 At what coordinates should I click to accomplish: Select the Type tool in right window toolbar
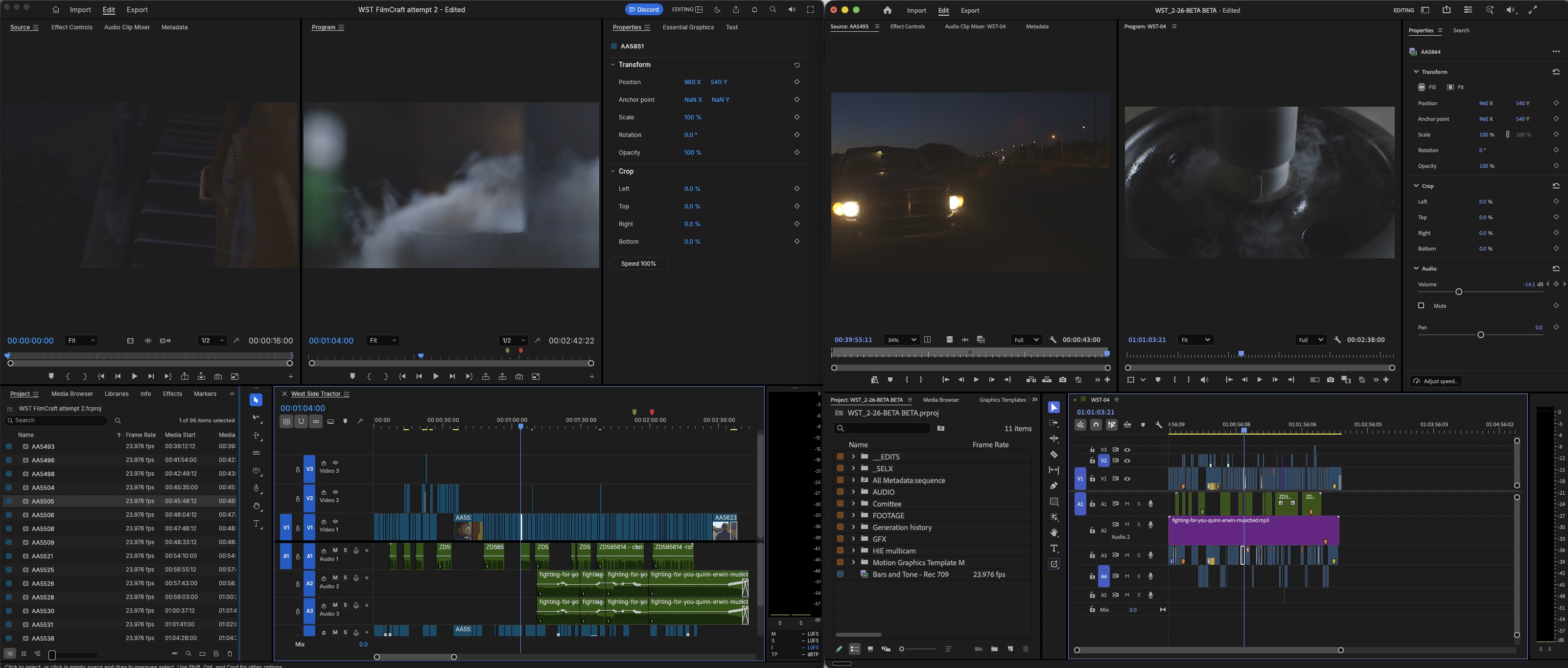coord(1053,549)
